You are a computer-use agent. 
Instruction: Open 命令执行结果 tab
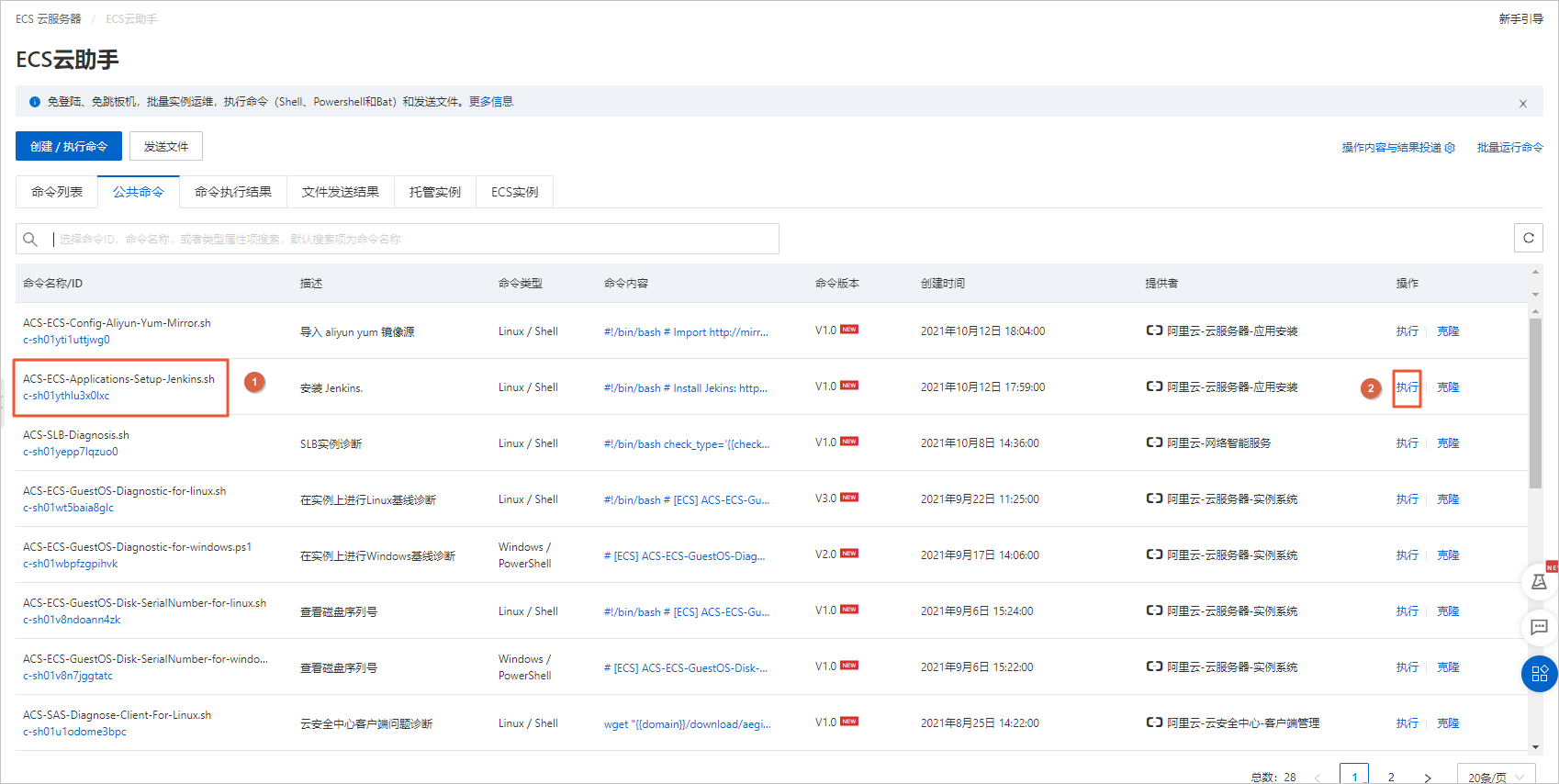(x=233, y=192)
